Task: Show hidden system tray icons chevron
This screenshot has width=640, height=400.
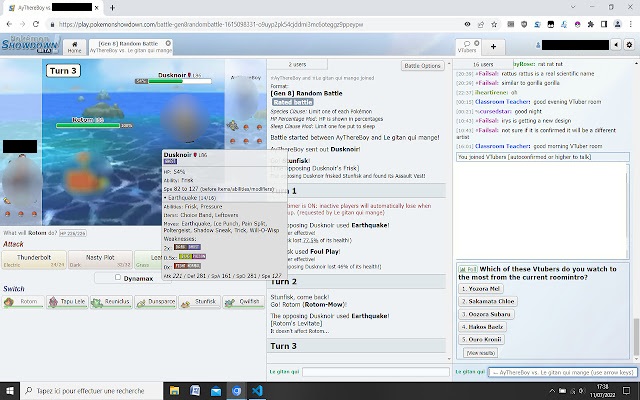Action: click(x=552, y=391)
